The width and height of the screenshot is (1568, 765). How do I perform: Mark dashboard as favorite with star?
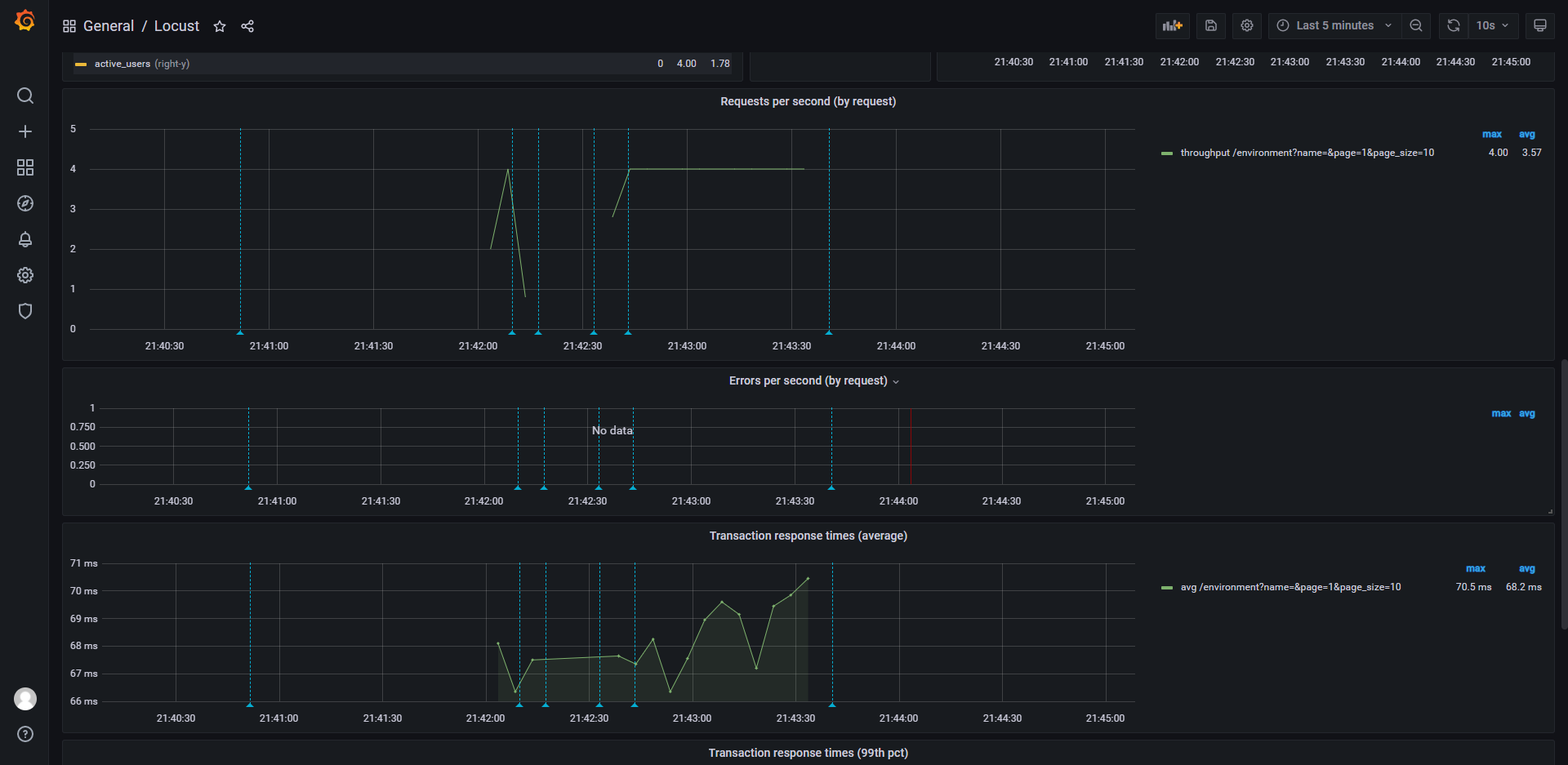(220, 26)
